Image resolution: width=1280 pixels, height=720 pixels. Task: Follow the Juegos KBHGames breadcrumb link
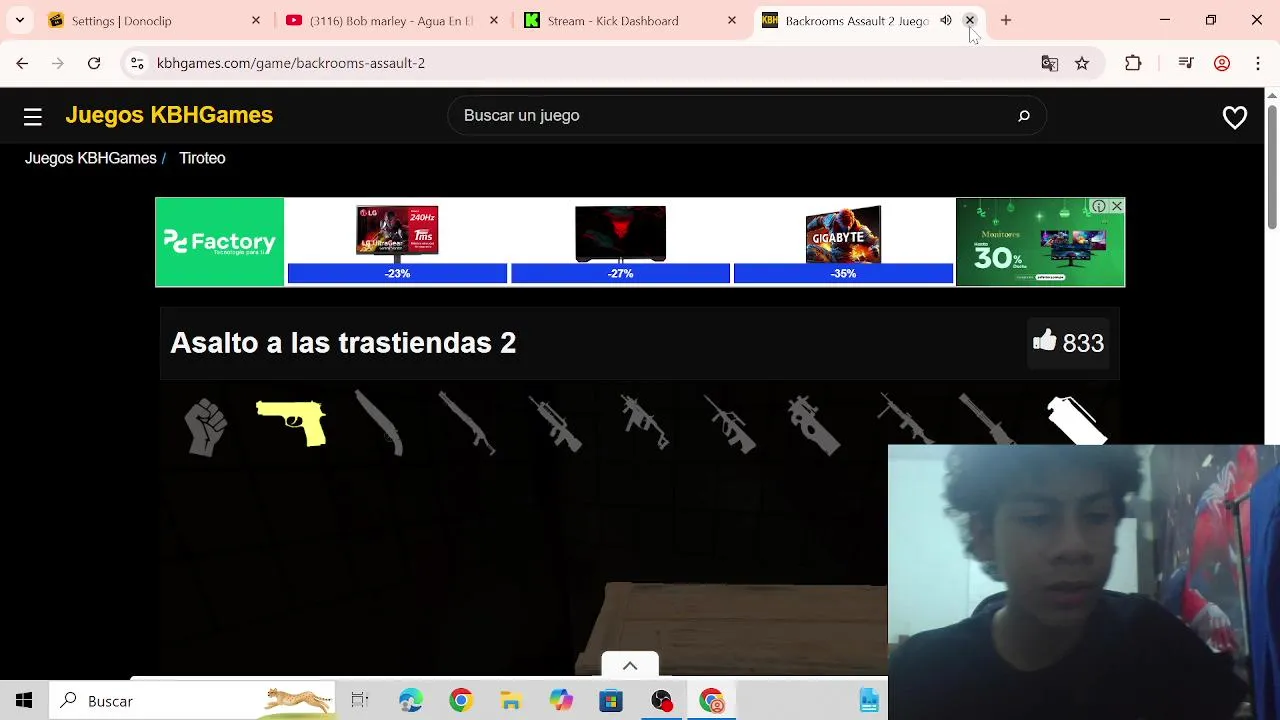(91, 158)
